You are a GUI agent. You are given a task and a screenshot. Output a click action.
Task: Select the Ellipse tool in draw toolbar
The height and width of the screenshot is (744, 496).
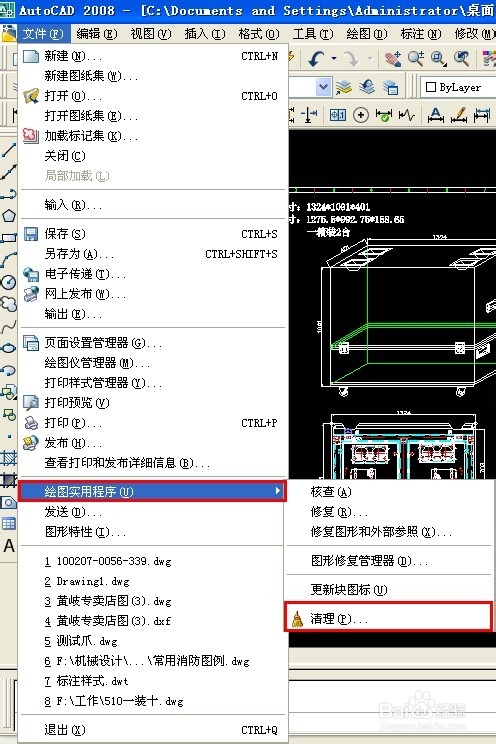(9, 348)
